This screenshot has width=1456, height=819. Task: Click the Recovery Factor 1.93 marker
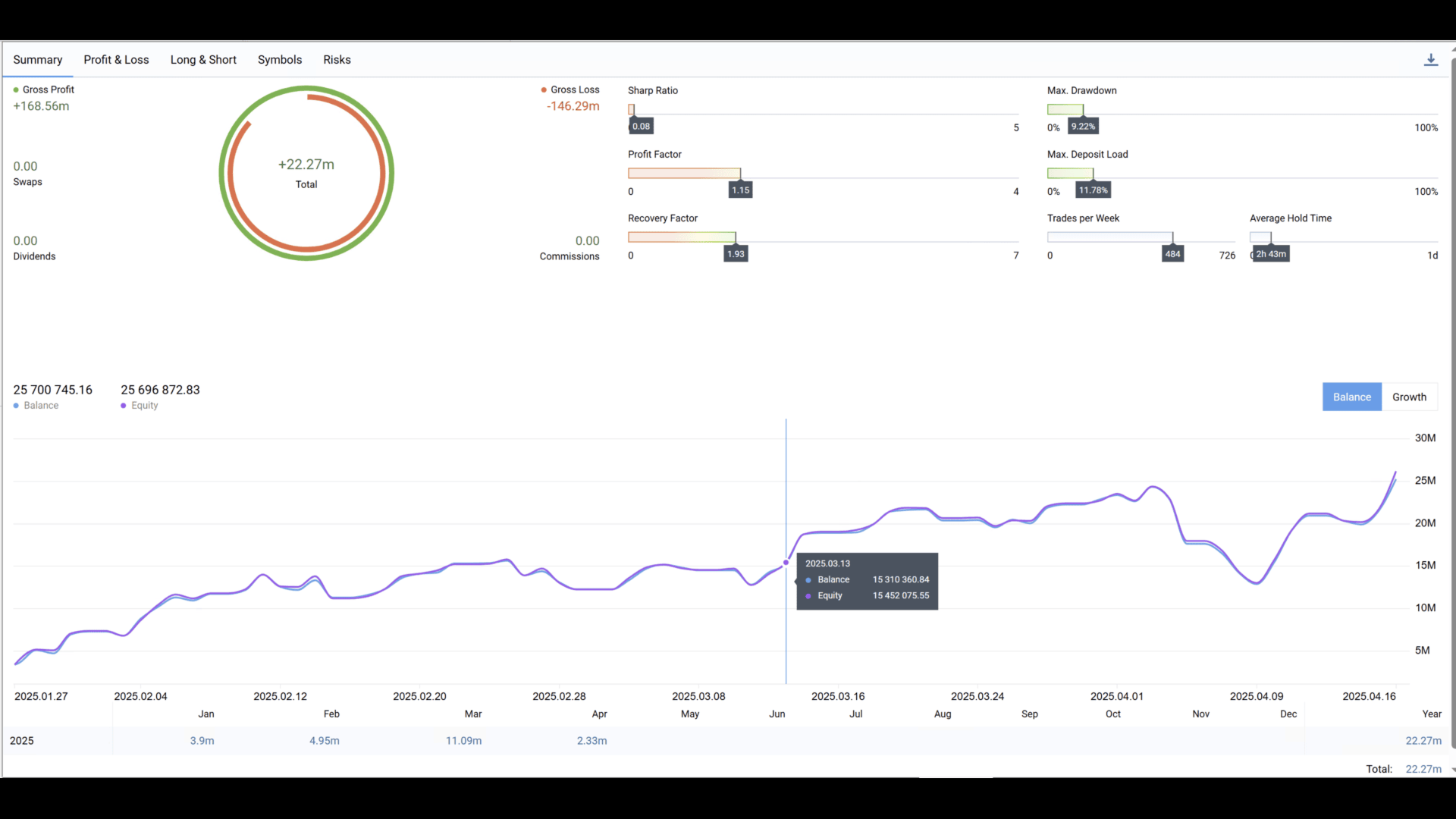[736, 254]
